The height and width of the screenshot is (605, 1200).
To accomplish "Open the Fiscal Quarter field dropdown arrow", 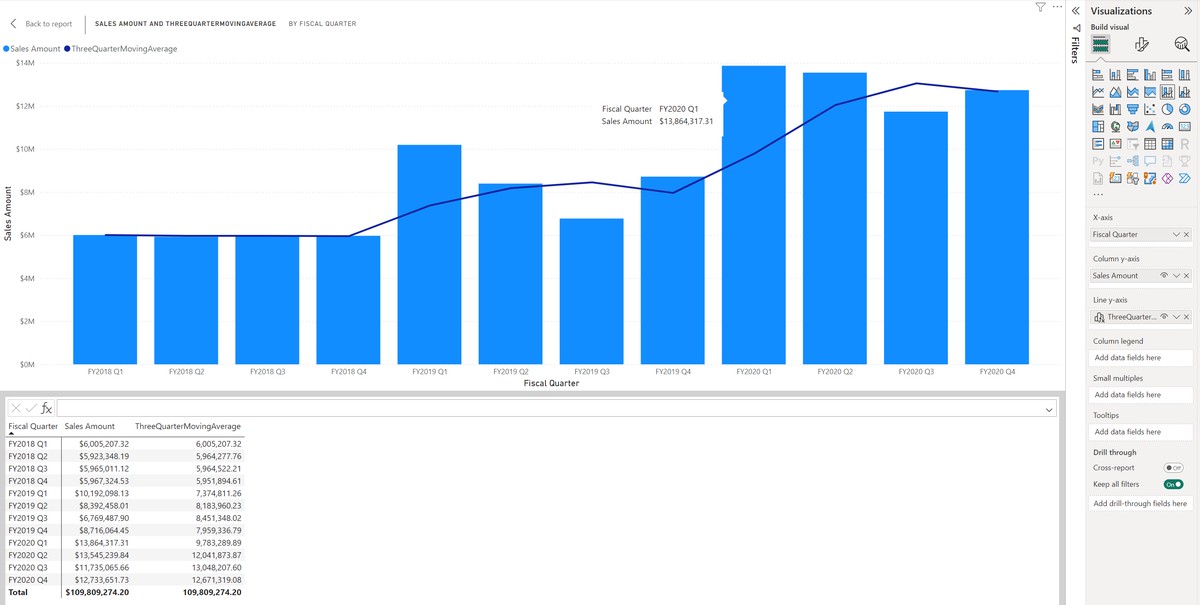I will click(x=1176, y=235).
